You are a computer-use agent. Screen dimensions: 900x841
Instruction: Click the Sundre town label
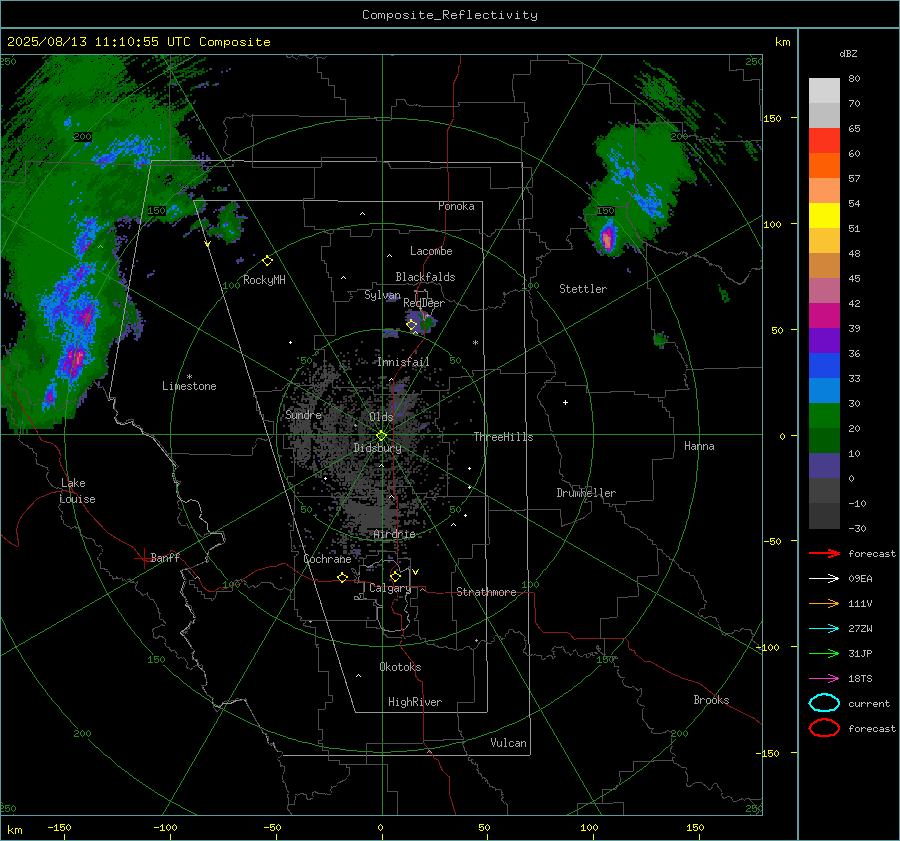(x=303, y=414)
